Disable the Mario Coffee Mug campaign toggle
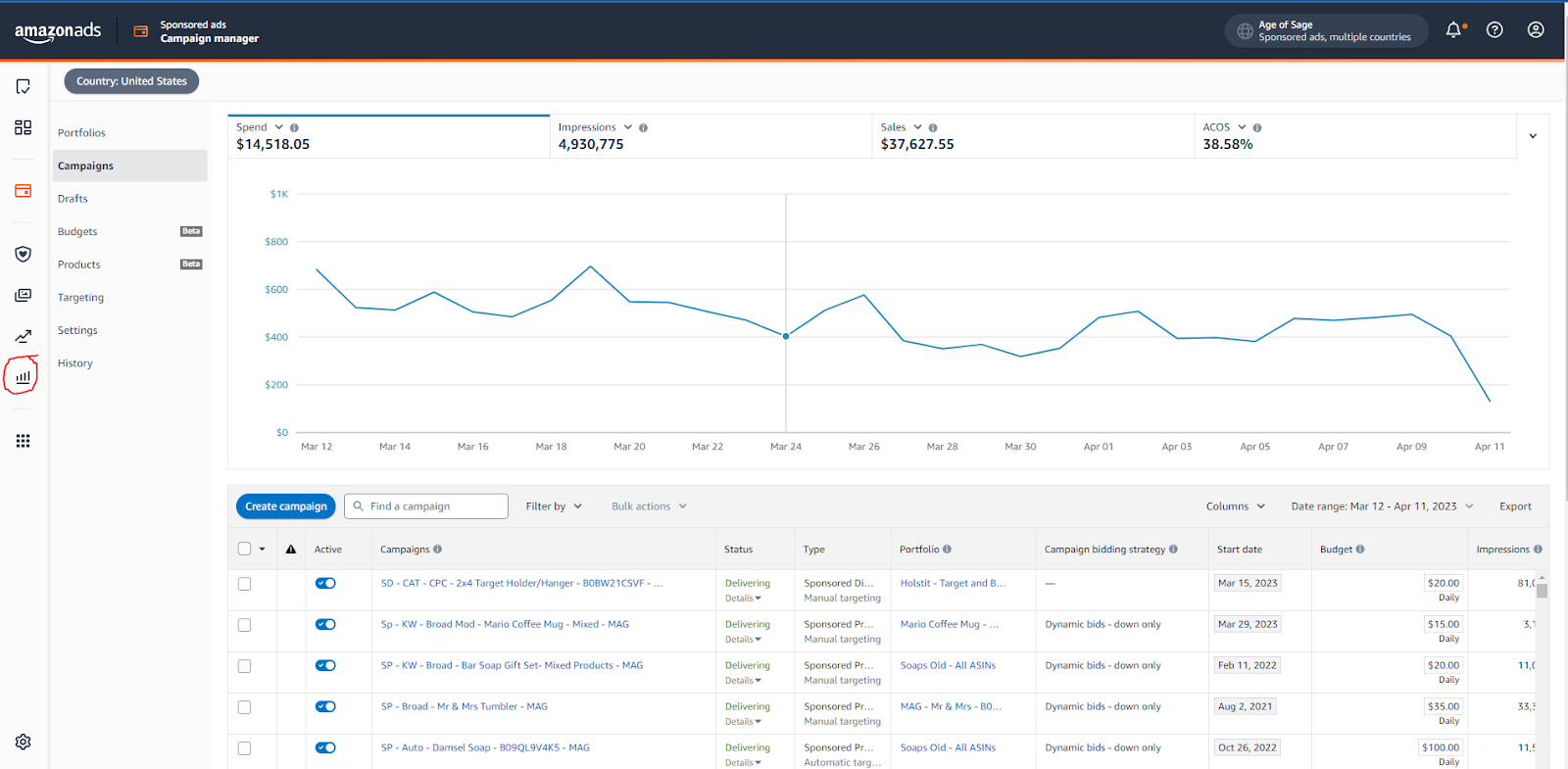Image resolution: width=1568 pixels, height=769 pixels. [x=325, y=624]
